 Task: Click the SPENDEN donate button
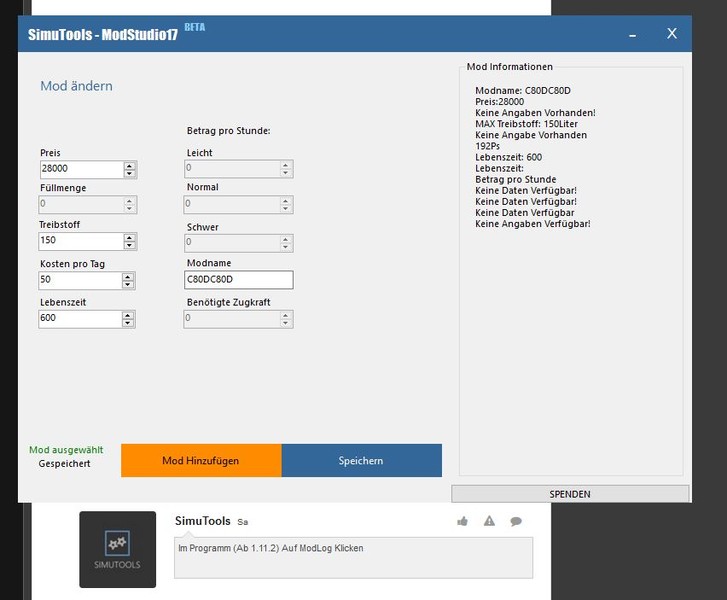click(570, 494)
